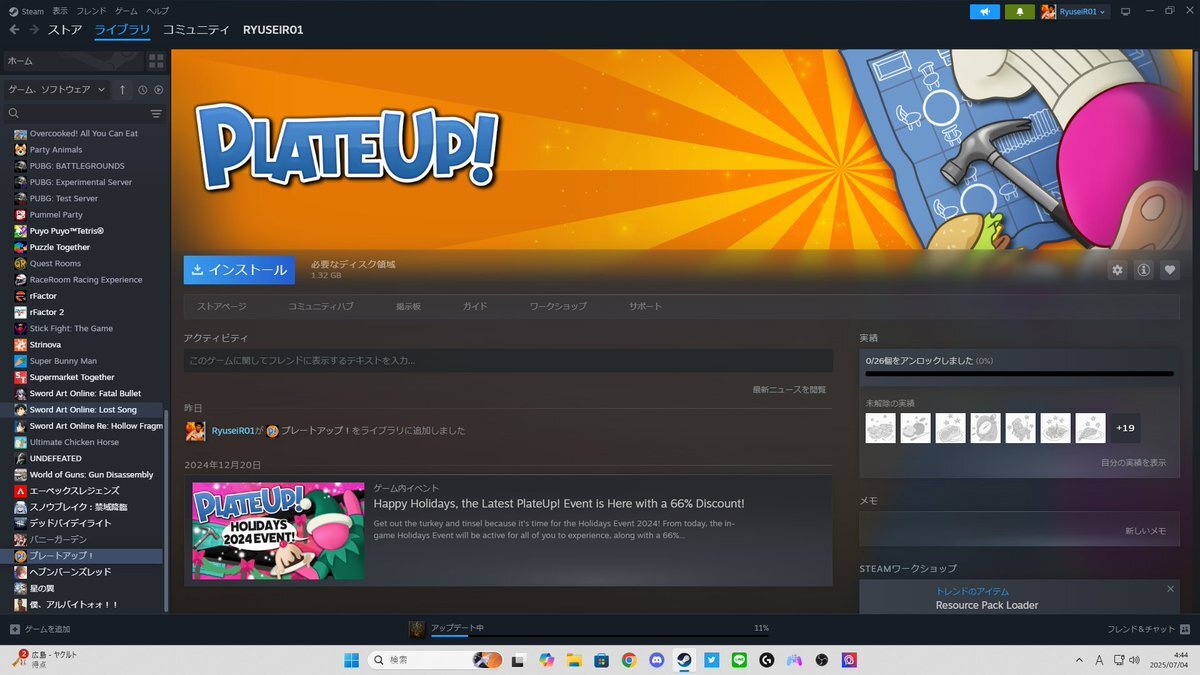Open the コミュニティハブ link
Image resolution: width=1200 pixels, height=675 pixels.
(321, 306)
